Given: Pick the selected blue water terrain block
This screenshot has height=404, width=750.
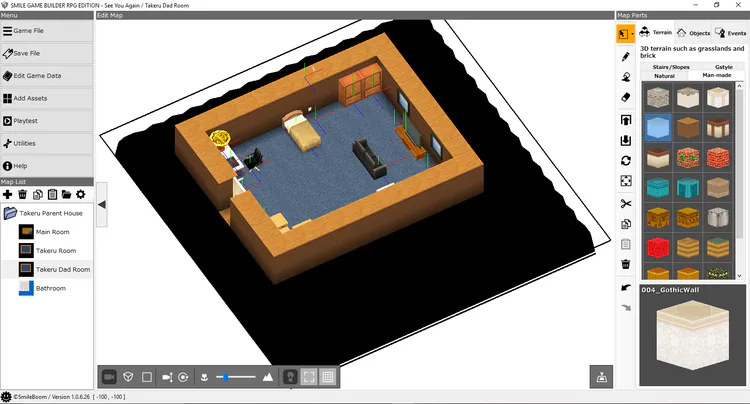Looking at the screenshot, I should (658, 127).
